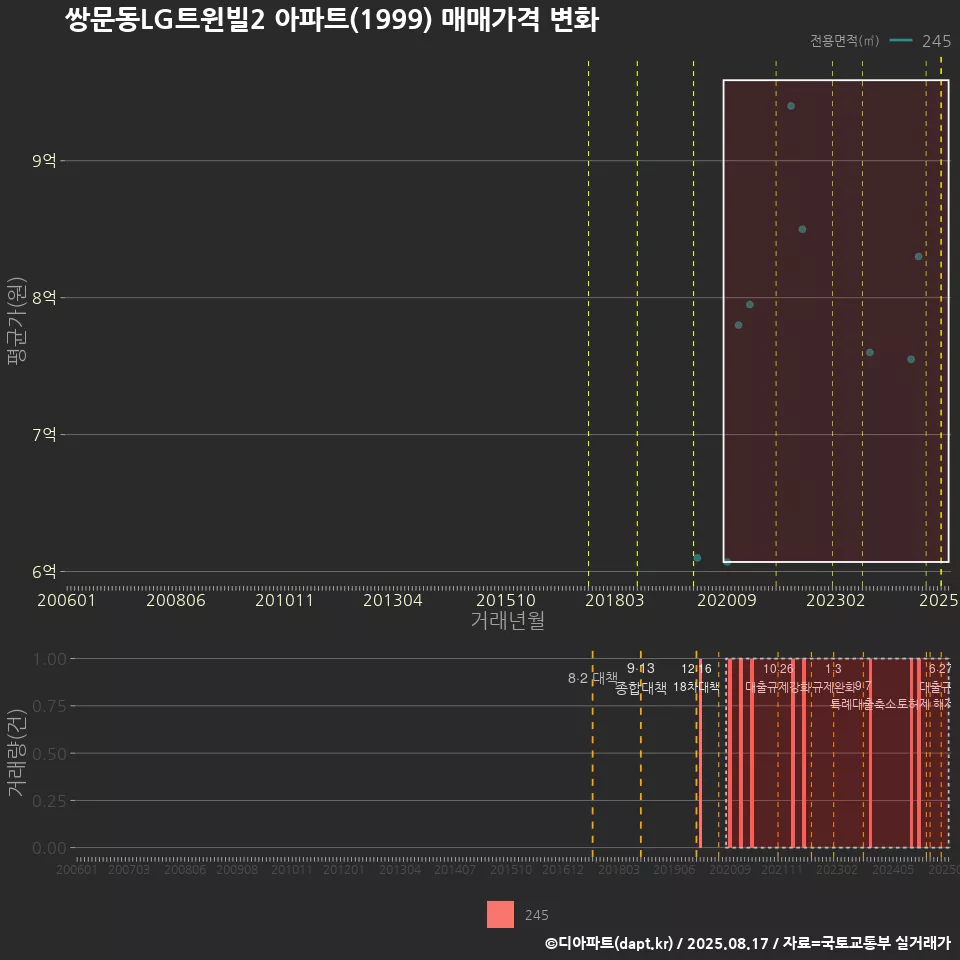Click the 6·27 대출규제 annotation
Image resolution: width=960 pixels, height=960 pixels.
[937, 678]
